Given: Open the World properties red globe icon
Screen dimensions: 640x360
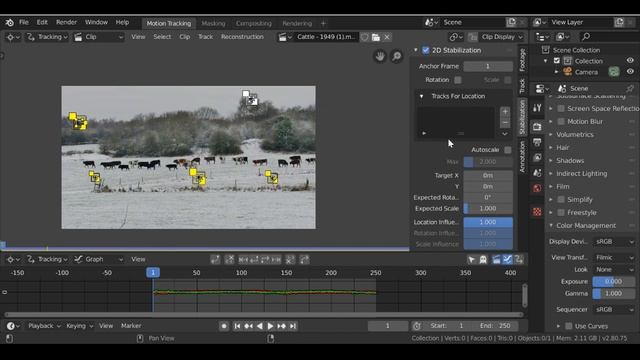Looking at the screenshot, I should 537,188.
